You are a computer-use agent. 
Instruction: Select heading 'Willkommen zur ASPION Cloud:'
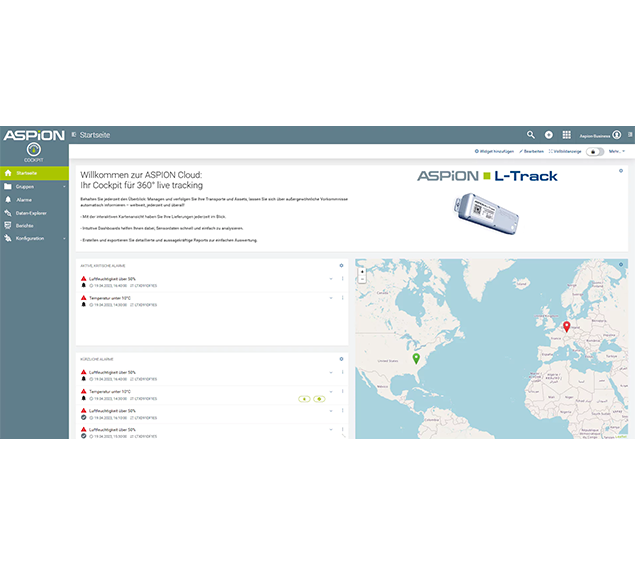[141, 175]
